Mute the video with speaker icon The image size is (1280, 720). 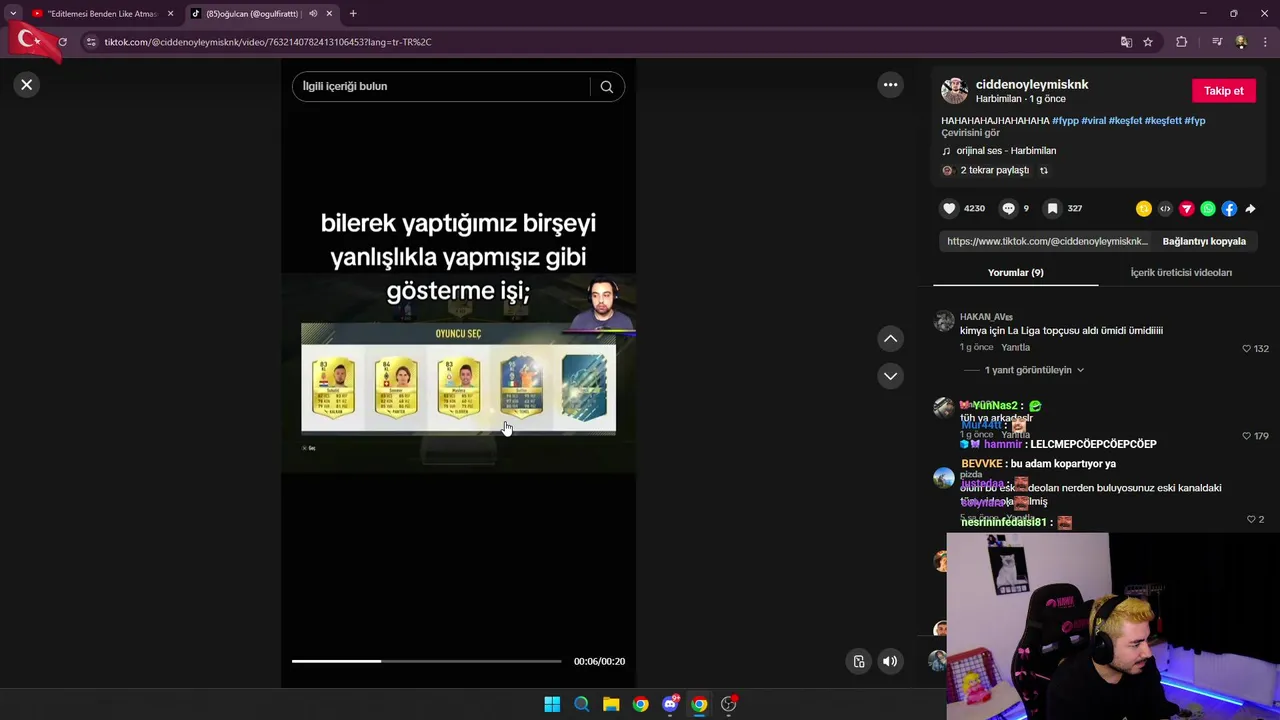890,661
